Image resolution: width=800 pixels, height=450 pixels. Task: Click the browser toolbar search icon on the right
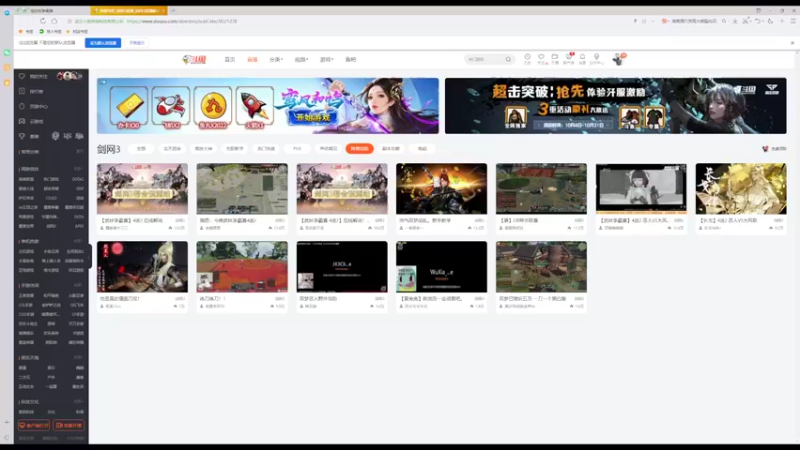724,21
